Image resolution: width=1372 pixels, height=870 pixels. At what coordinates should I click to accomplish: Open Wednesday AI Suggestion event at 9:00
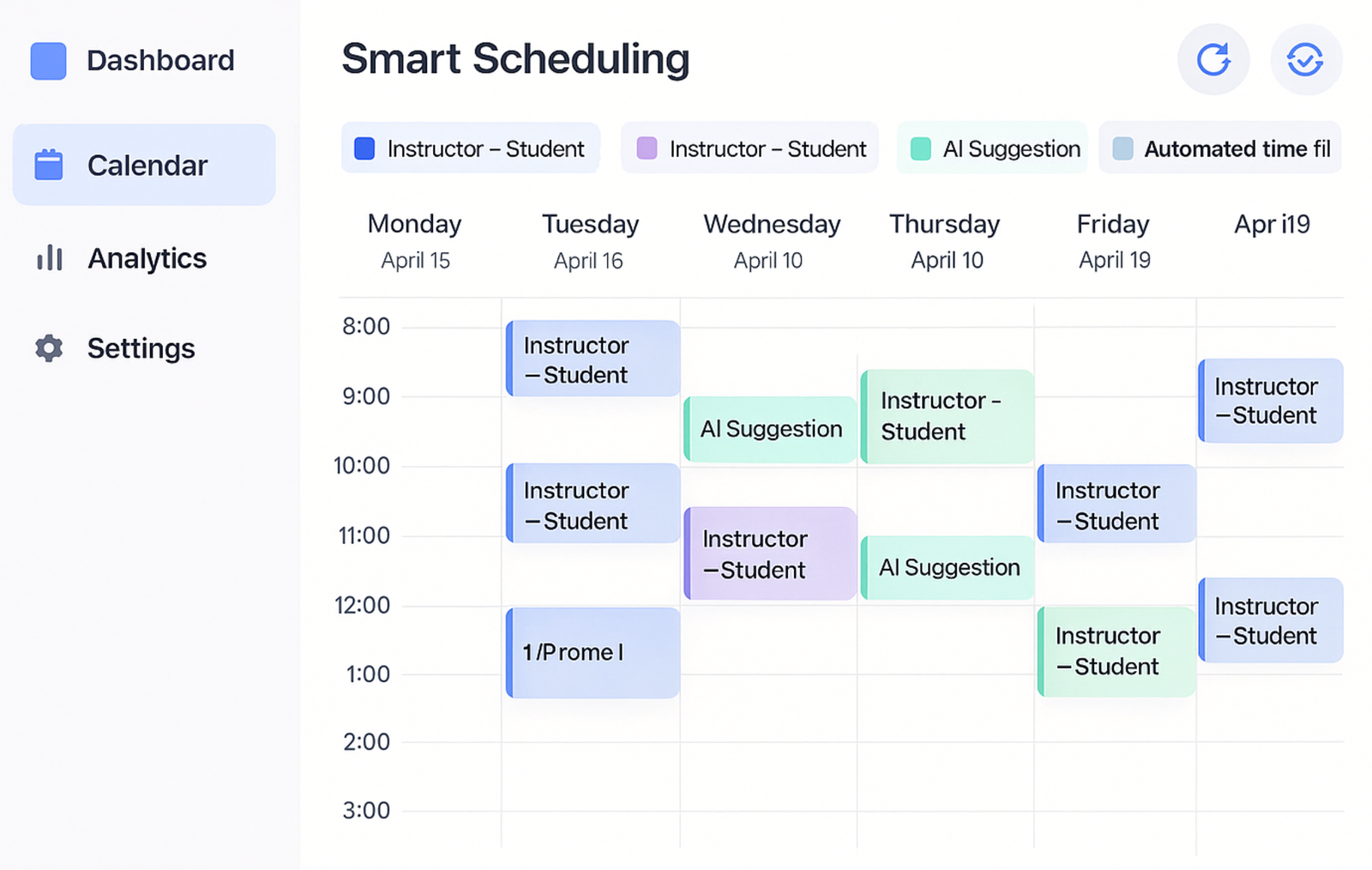(x=770, y=429)
